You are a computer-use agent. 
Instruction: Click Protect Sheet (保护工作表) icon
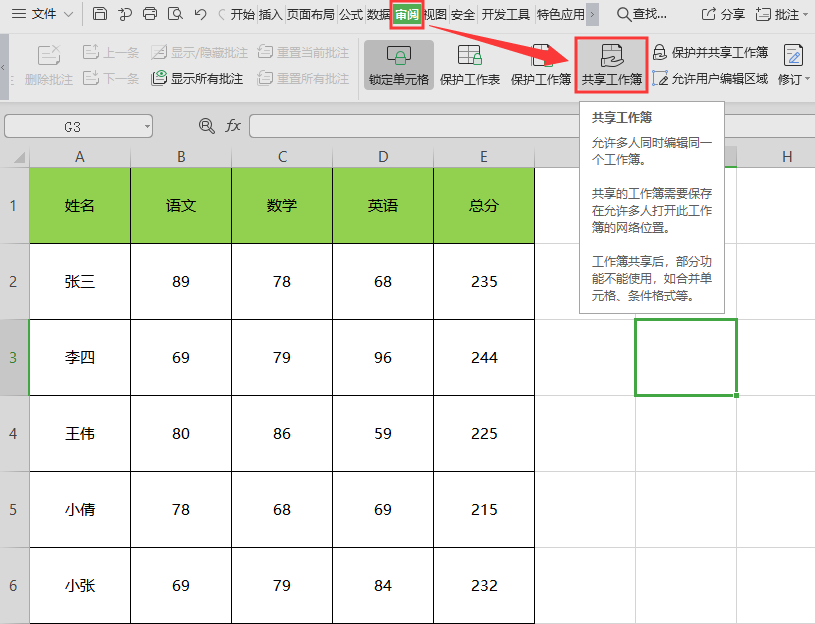(x=469, y=56)
